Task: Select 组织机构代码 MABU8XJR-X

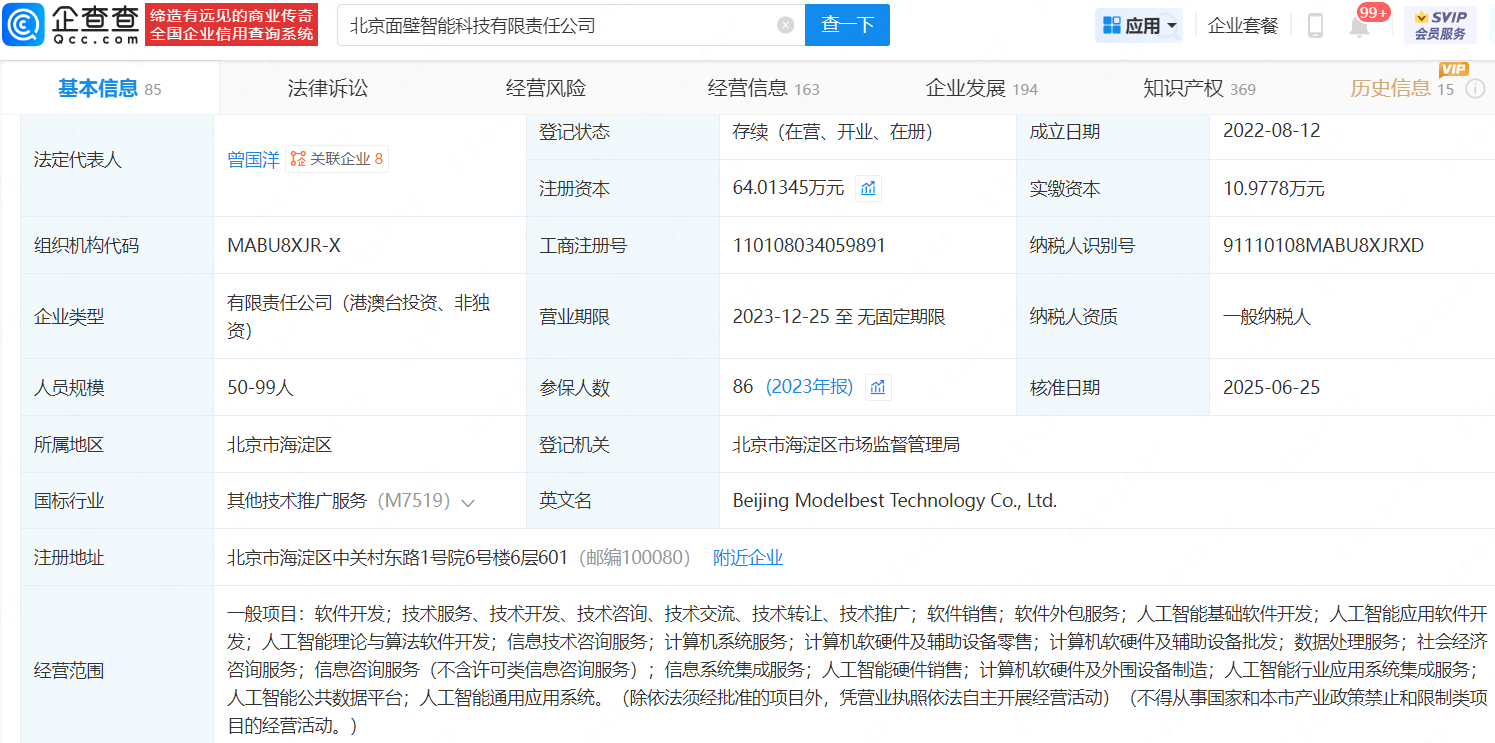Action: [x=284, y=245]
